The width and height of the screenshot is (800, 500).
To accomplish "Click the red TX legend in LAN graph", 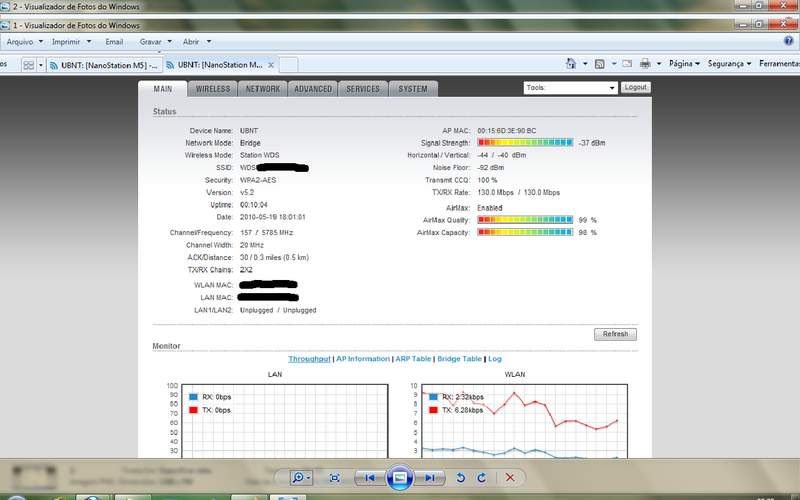I will tap(193, 410).
